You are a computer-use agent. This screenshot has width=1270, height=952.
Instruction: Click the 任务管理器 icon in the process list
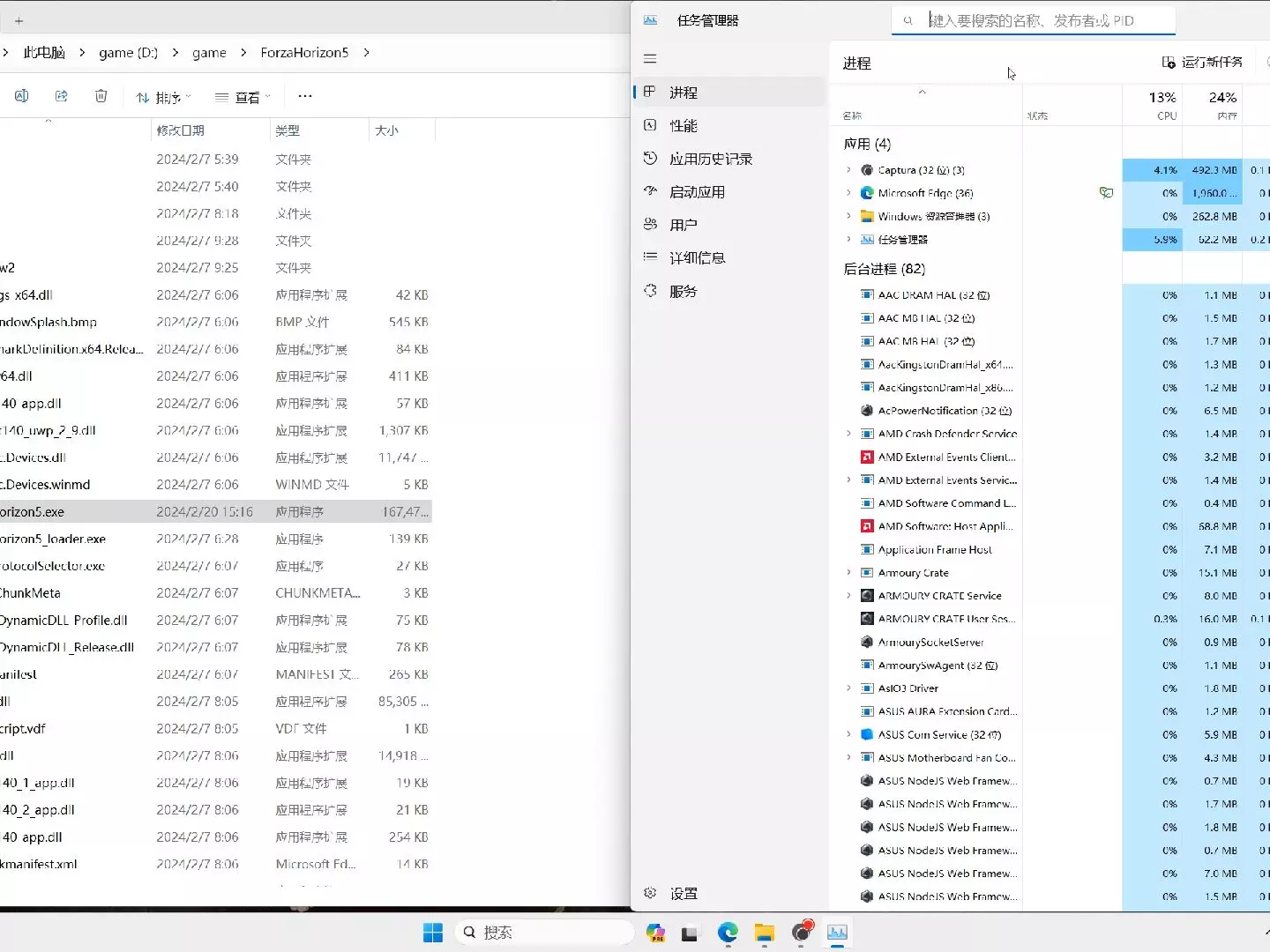coord(867,240)
